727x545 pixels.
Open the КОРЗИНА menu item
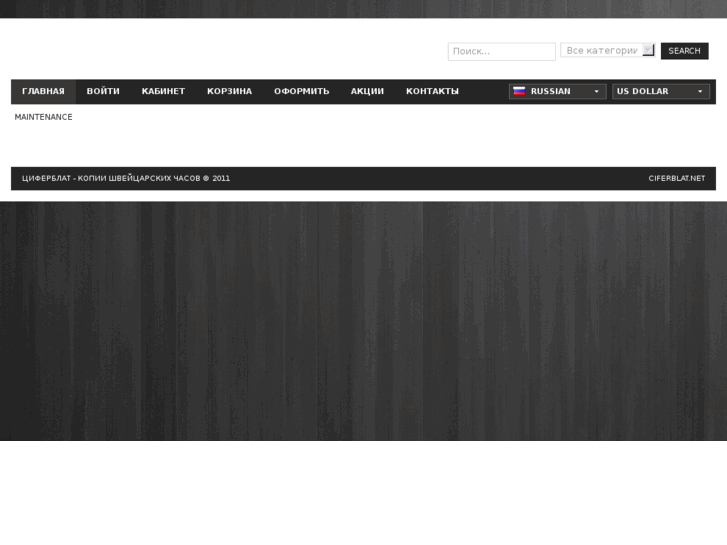pyautogui.click(x=230, y=91)
